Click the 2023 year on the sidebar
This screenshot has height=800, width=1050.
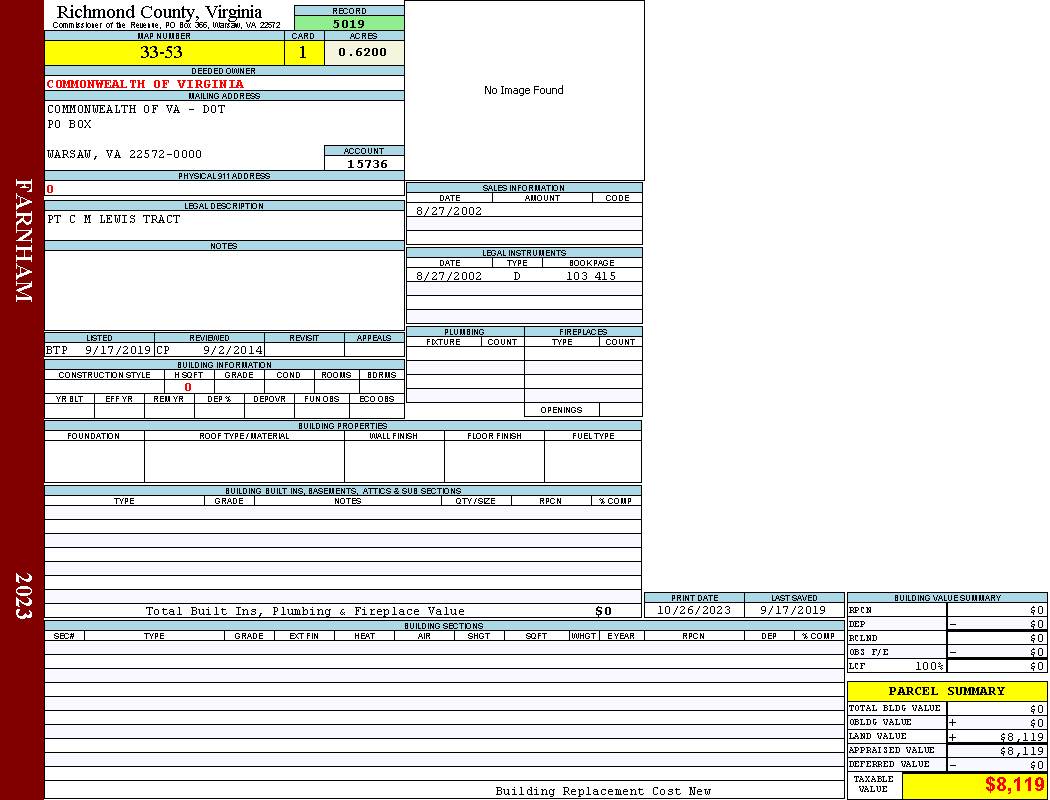point(23,595)
